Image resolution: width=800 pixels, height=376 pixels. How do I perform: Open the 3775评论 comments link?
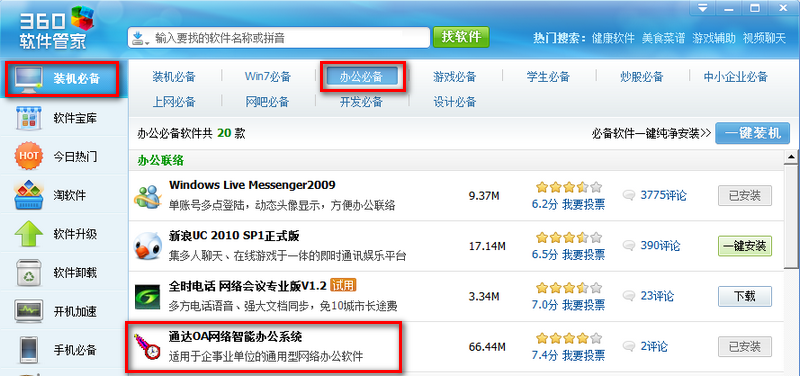point(663,195)
